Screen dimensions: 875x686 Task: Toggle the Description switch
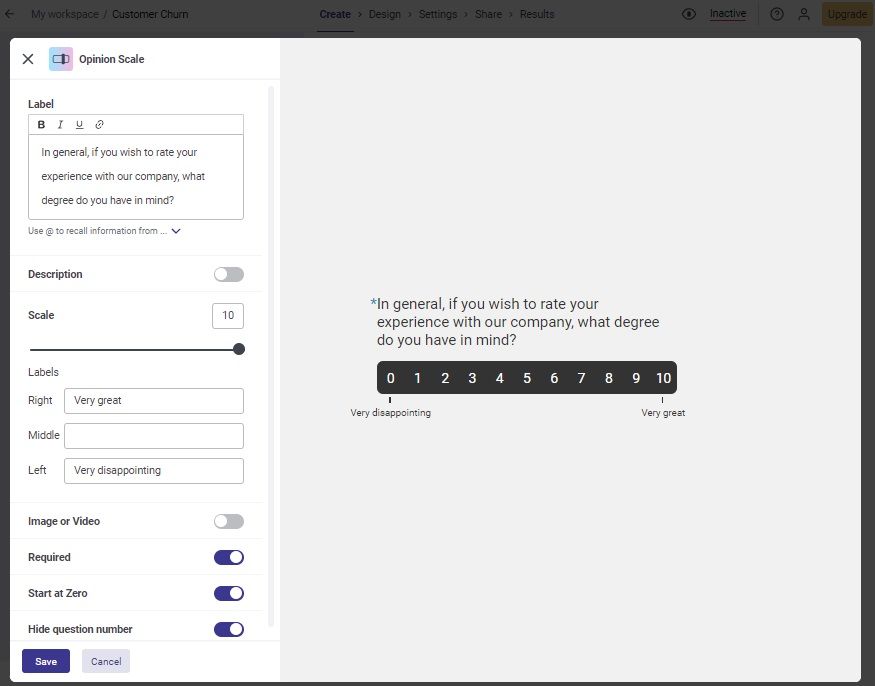pos(229,275)
